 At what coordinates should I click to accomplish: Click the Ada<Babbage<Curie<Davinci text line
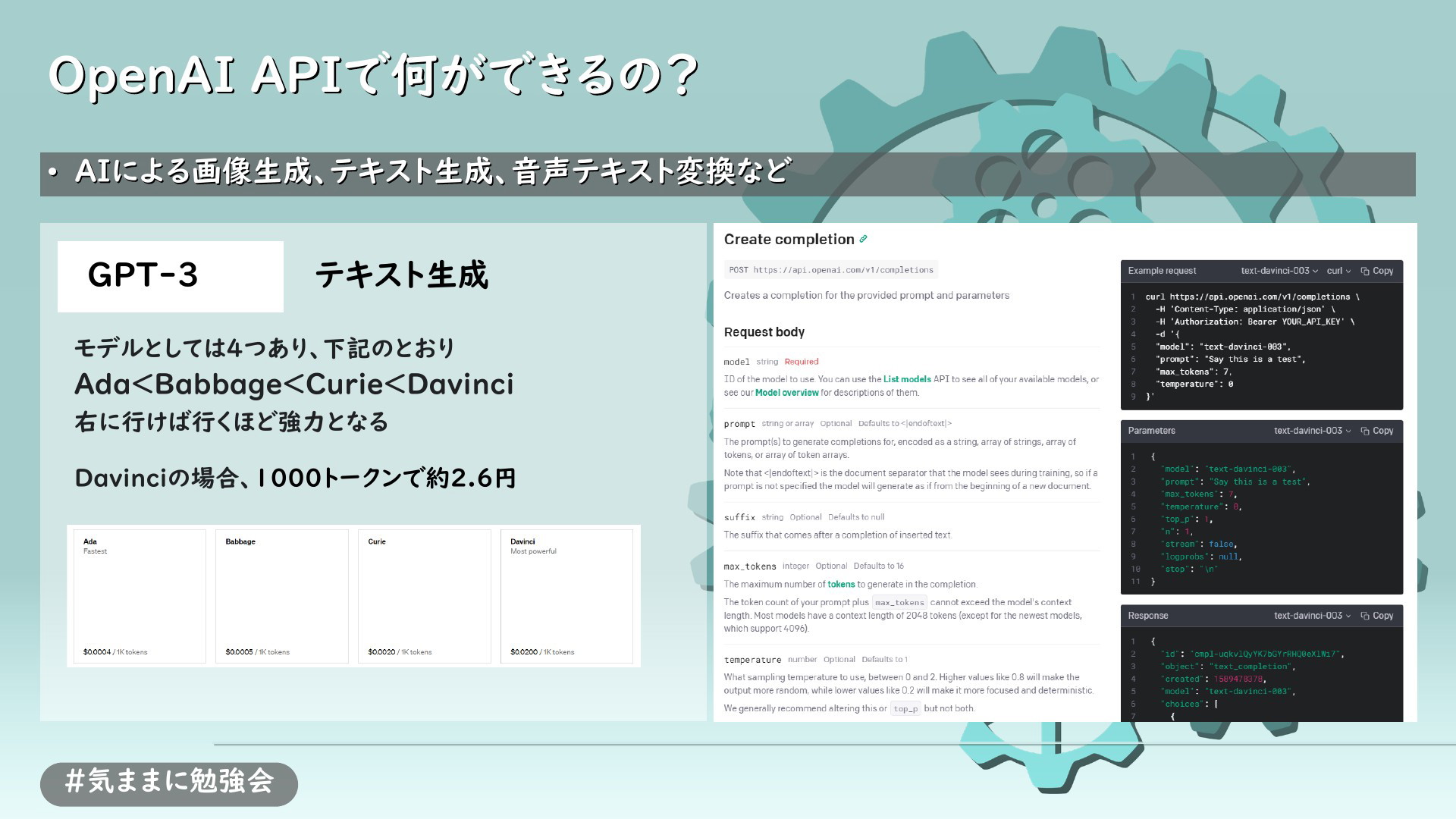(294, 384)
